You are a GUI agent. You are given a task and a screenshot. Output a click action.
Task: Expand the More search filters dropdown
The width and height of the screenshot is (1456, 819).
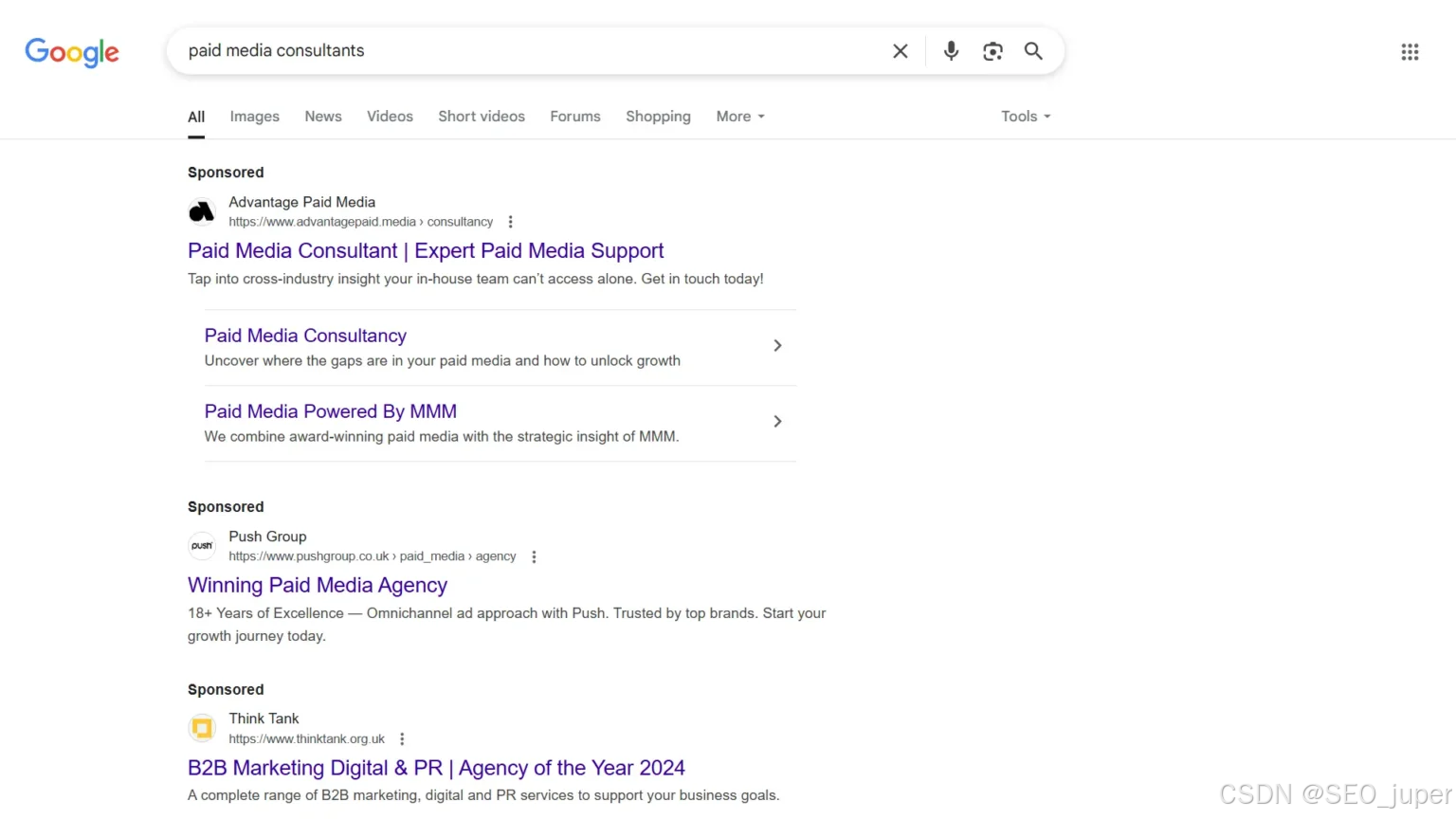(740, 117)
